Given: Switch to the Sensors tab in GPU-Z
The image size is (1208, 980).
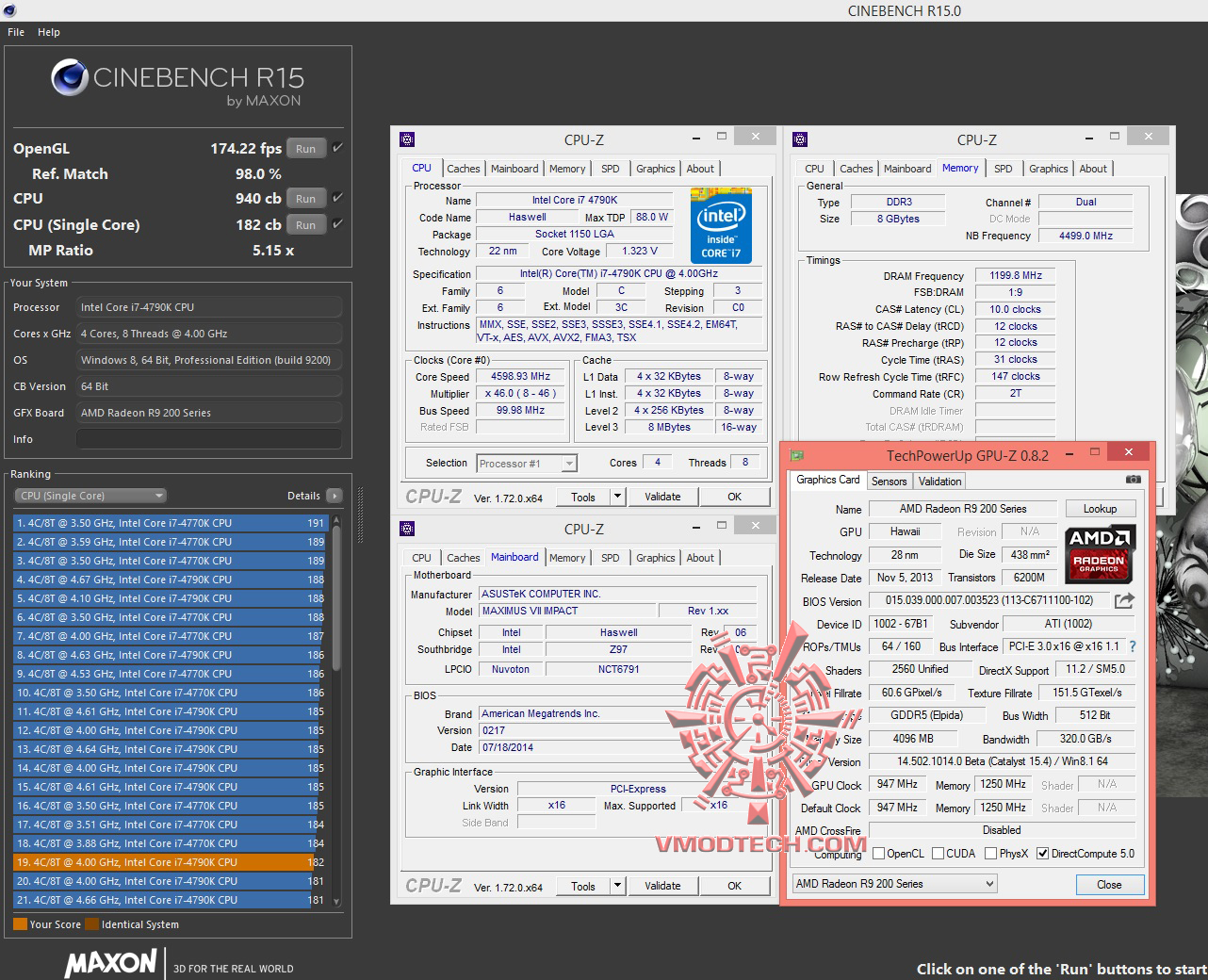Looking at the screenshot, I should point(889,482).
